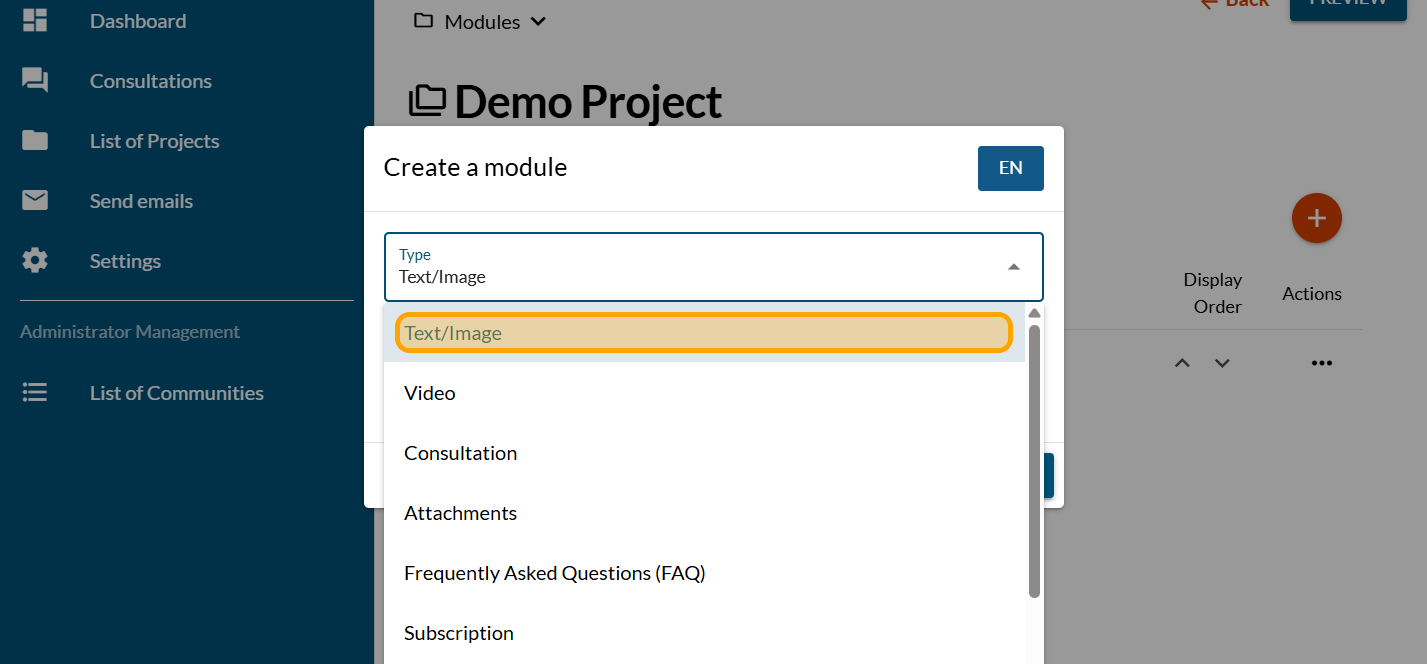The width and height of the screenshot is (1427, 664).
Task: Click the List of Projects folder icon
Action: pyautogui.click(x=35, y=141)
